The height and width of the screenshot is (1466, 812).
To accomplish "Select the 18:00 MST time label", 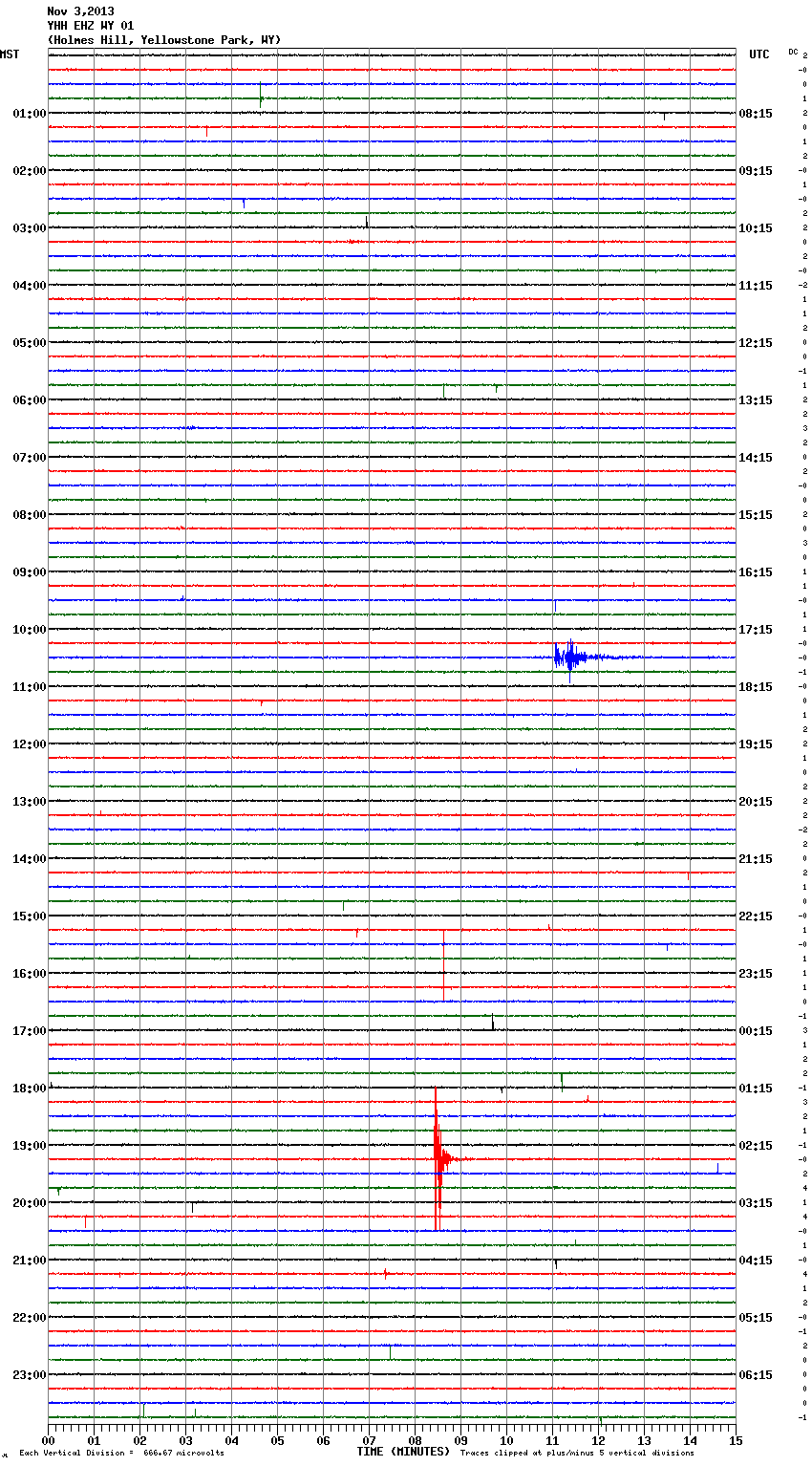I will pyautogui.click(x=30, y=1089).
